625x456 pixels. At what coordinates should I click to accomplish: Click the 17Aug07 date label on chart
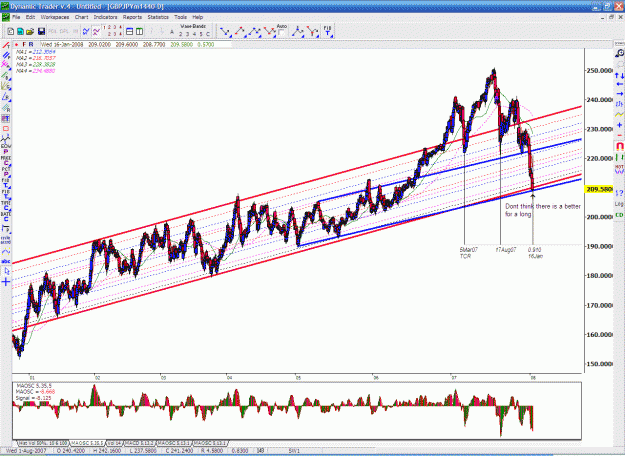coord(506,250)
